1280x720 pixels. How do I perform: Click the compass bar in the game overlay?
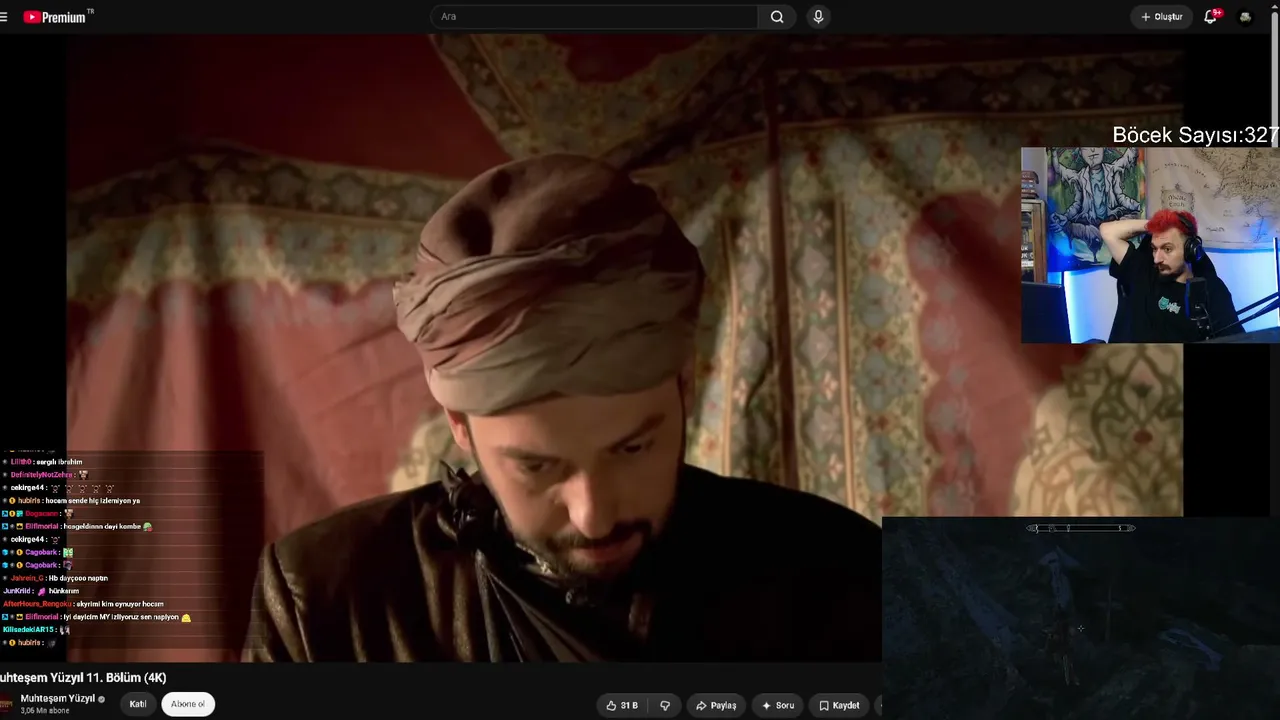[x=1081, y=528]
